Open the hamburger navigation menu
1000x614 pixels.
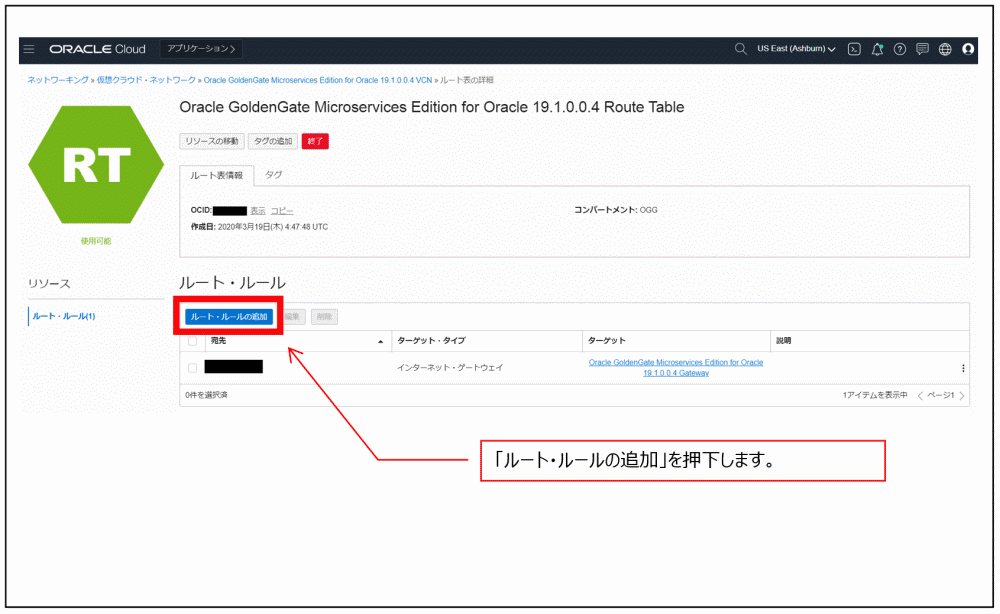[x=29, y=49]
